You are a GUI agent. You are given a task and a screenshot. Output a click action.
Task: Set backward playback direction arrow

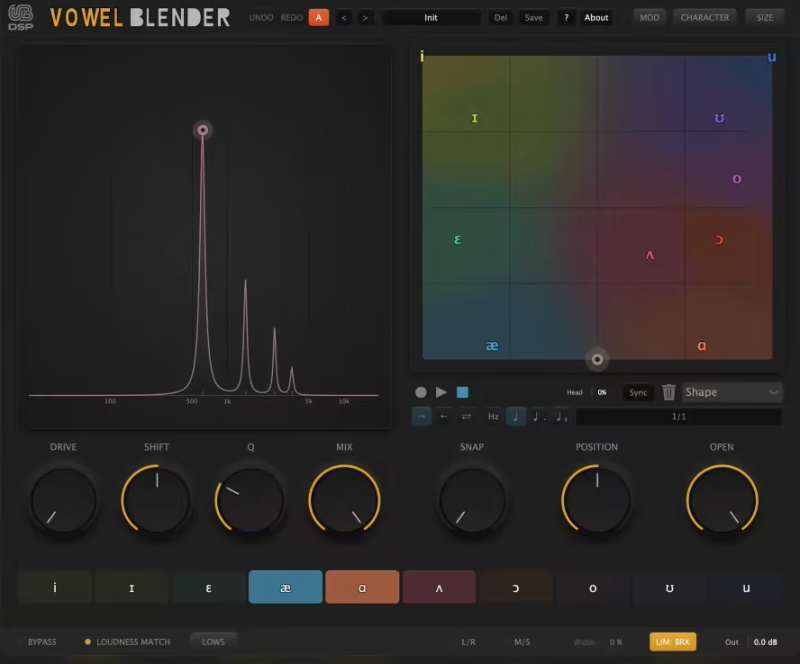point(444,416)
